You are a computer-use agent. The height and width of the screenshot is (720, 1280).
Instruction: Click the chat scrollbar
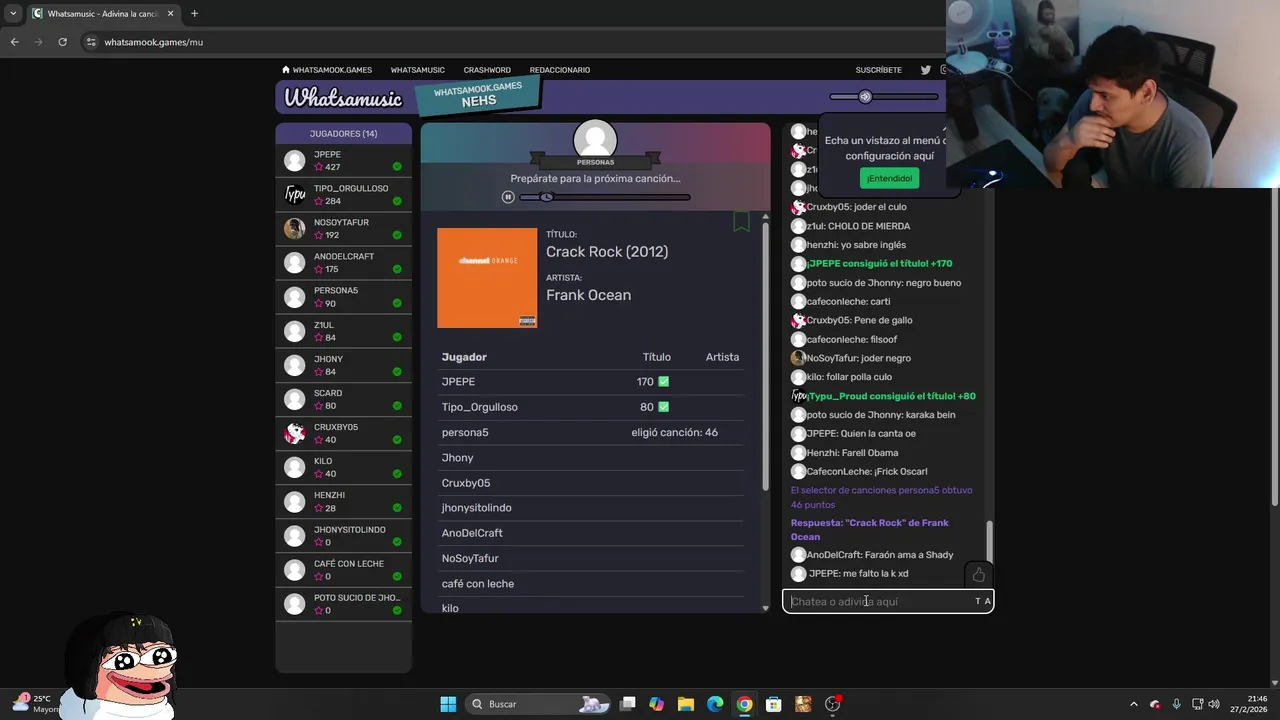click(991, 541)
